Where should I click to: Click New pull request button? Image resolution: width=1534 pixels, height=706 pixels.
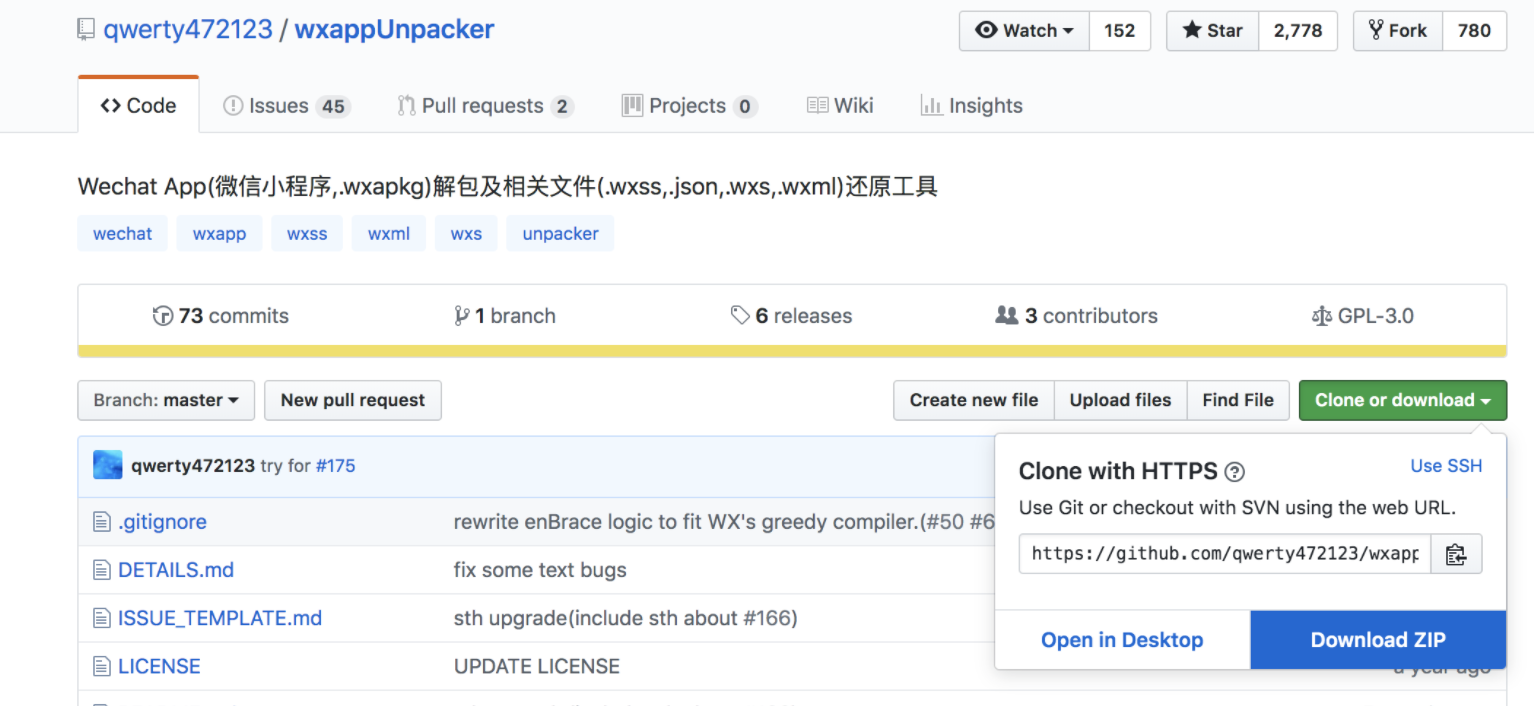[353, 400]
